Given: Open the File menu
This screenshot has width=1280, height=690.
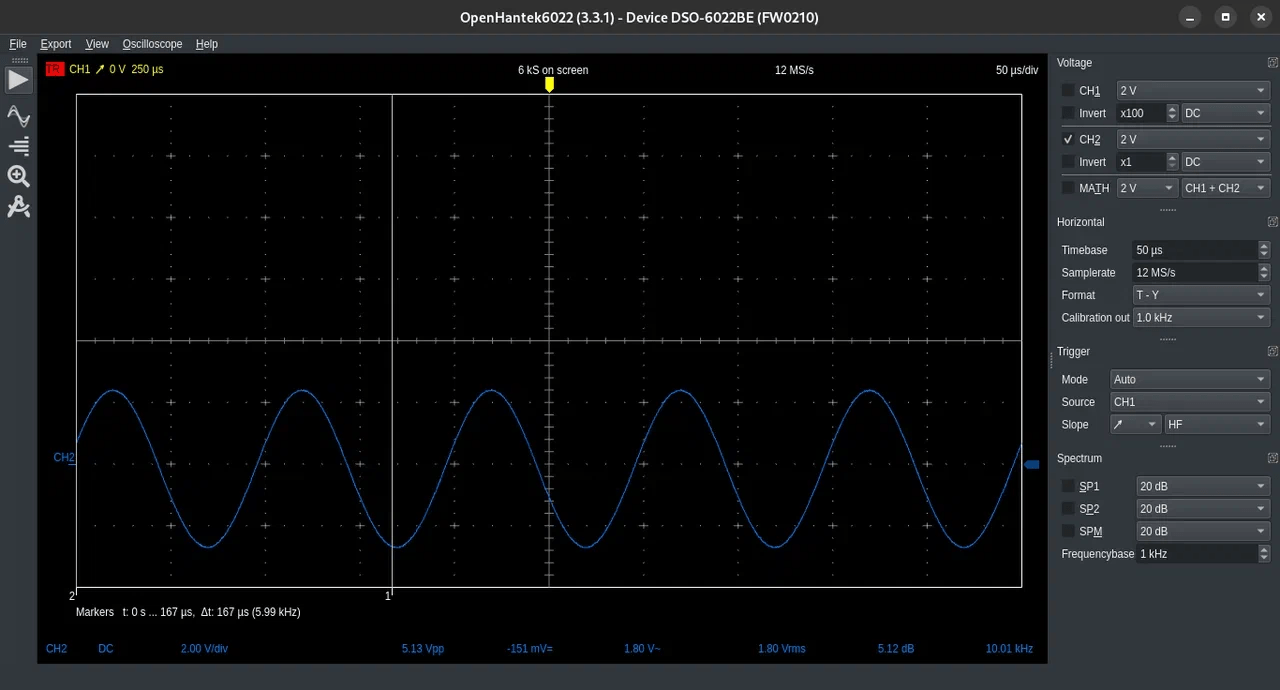Looking at the screenshot, I should pos(18,44).
